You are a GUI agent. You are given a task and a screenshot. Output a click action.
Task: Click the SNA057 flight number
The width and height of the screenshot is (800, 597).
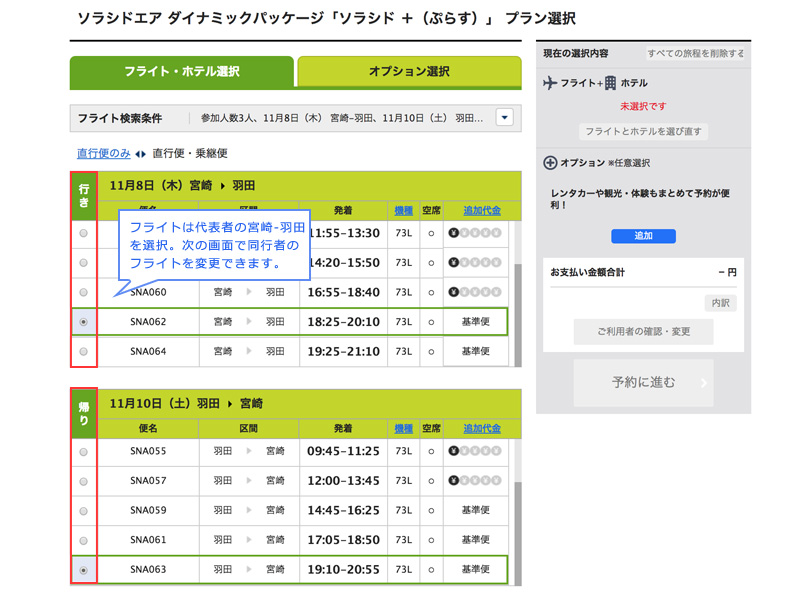148,481
